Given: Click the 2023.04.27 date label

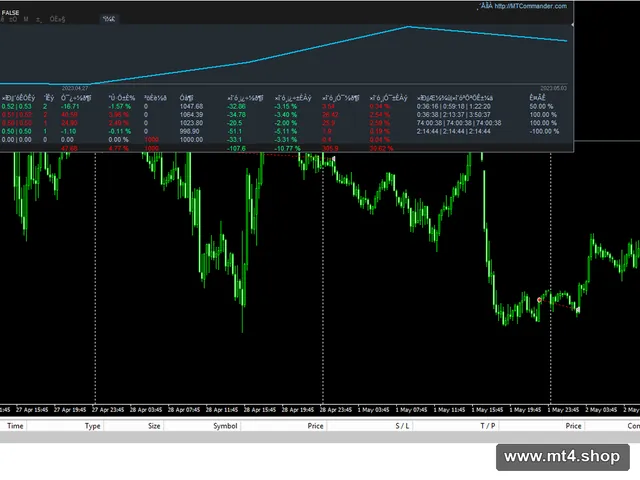Looking at the screenshot, I should click(75, 88).
